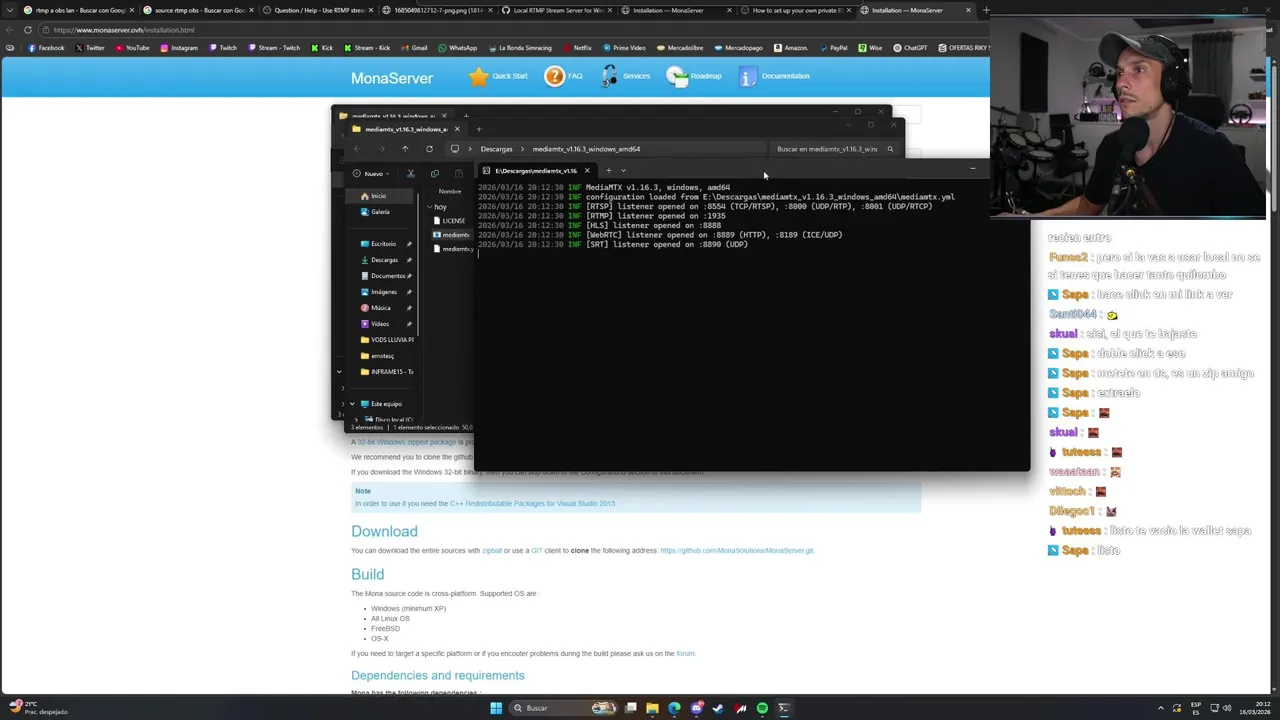1280x720 pixels.
Task: Select the mediamtx executable file
Action: coord(453,235)
